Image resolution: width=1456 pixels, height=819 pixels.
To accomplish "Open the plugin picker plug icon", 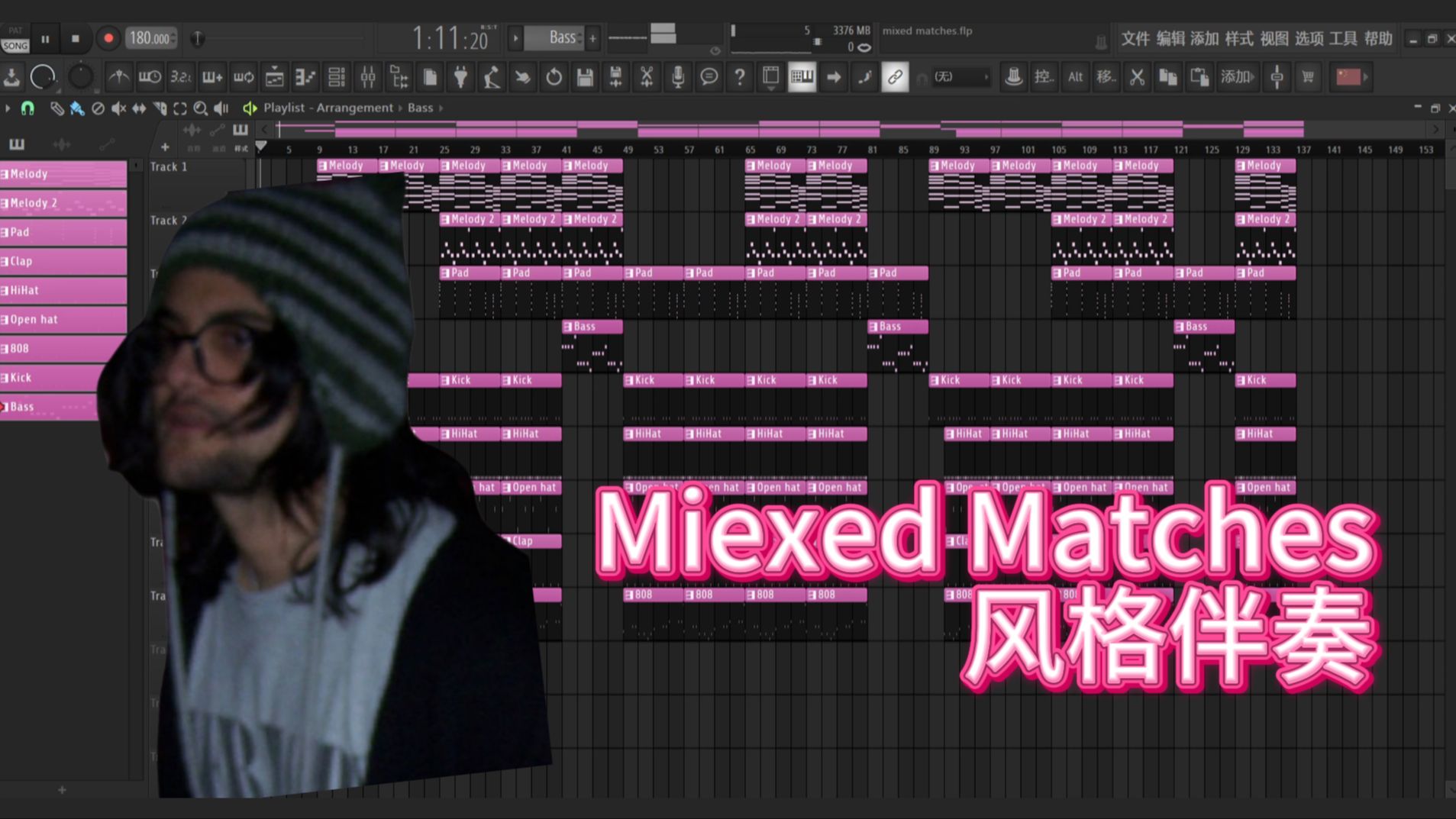I will [461, 76].
